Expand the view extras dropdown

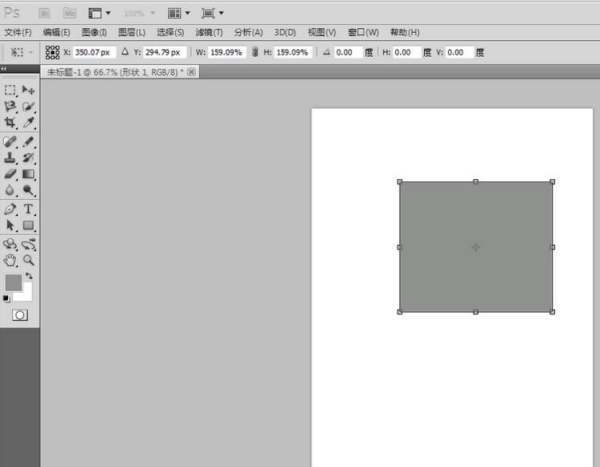coord(101,14)
